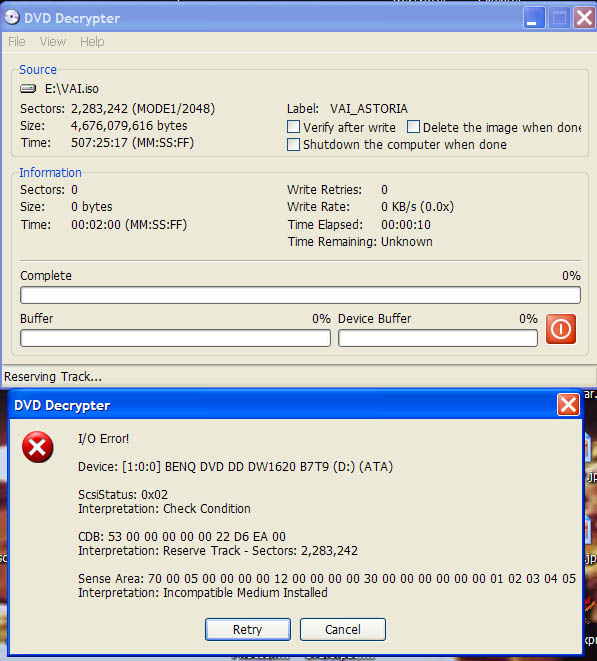Click the DVD Decrypter disc title icon

12,18
